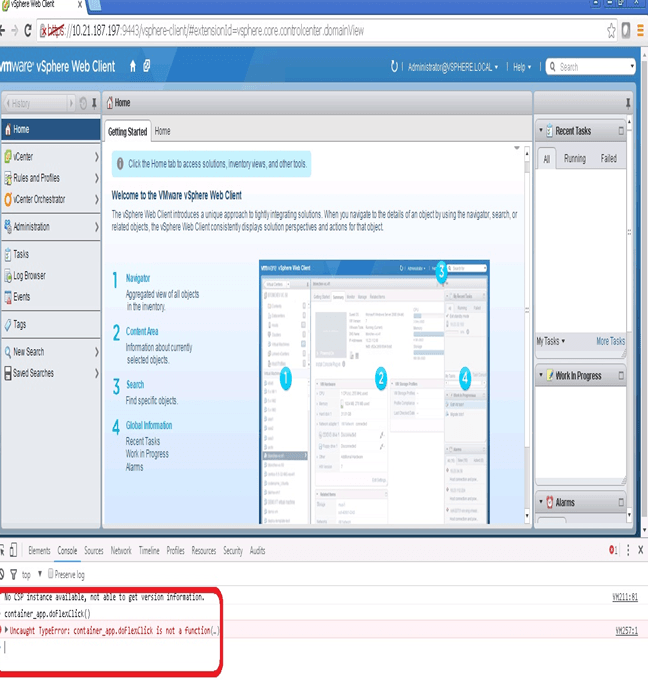Viewport: 648px width, 680px height.
Task: Expand the vCenter navigator entry arrow
Action: tap(97, 157)
